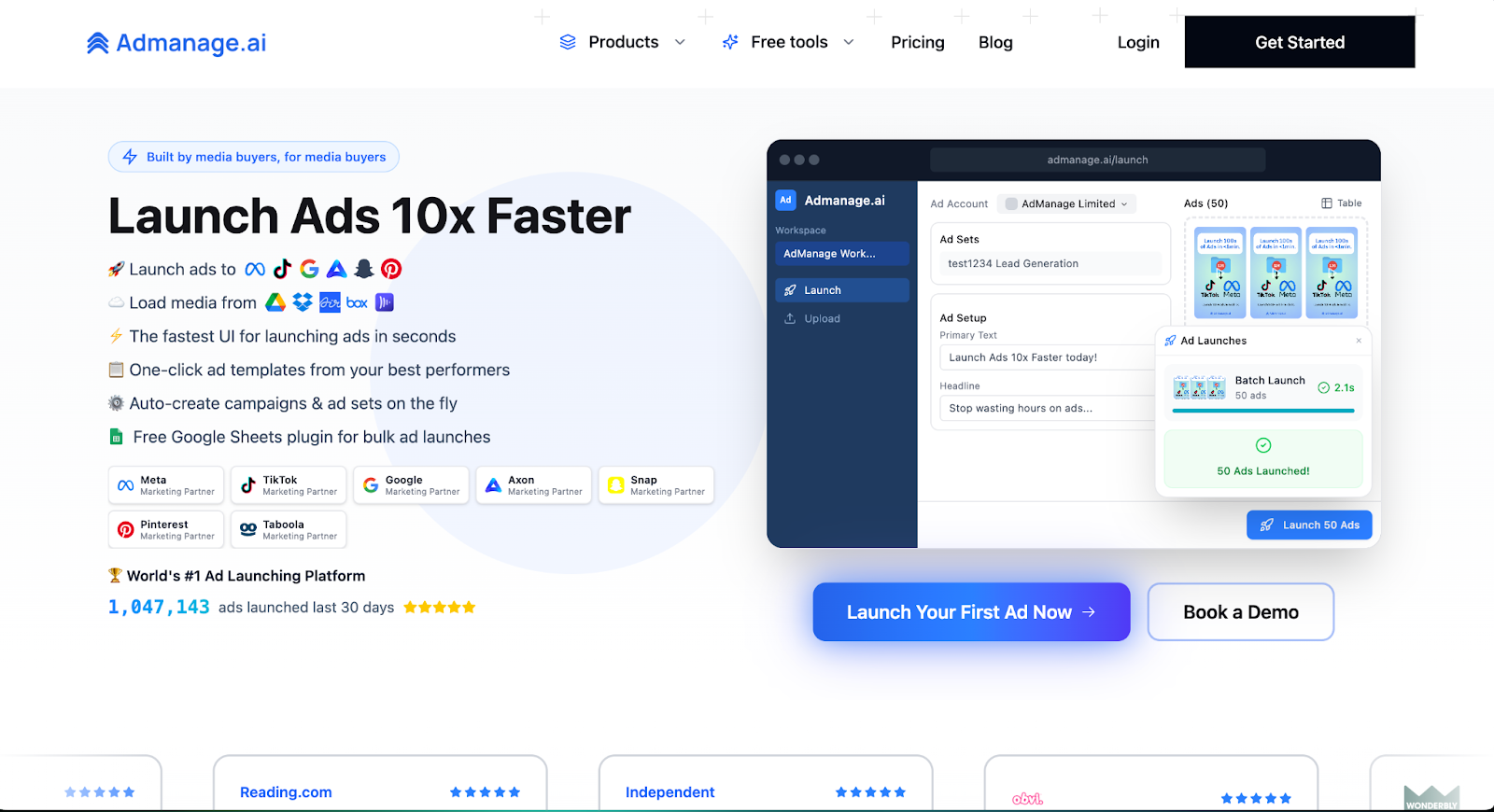This screenshot has height=812, width=1494.
Task: Click the green check icon above '50 Ads Launched!'
Action: point(1263,445)
